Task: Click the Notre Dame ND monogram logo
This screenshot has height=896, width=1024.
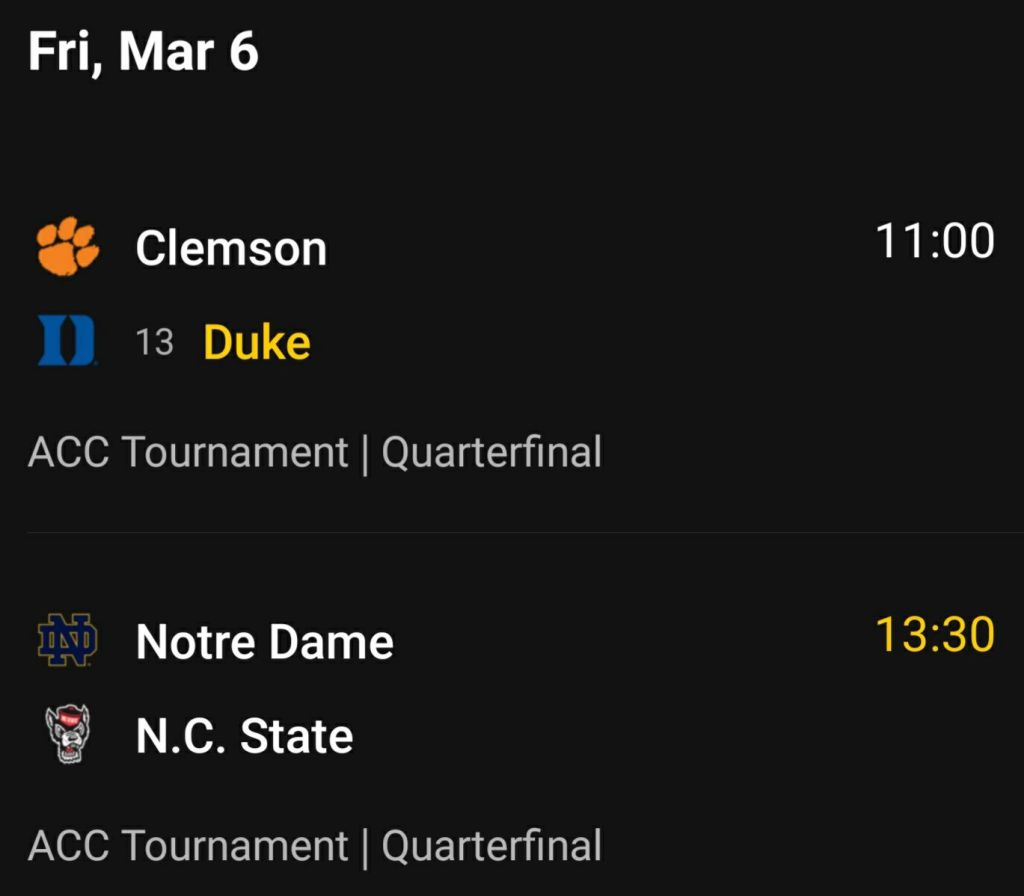Action: (x=67, y=640)
